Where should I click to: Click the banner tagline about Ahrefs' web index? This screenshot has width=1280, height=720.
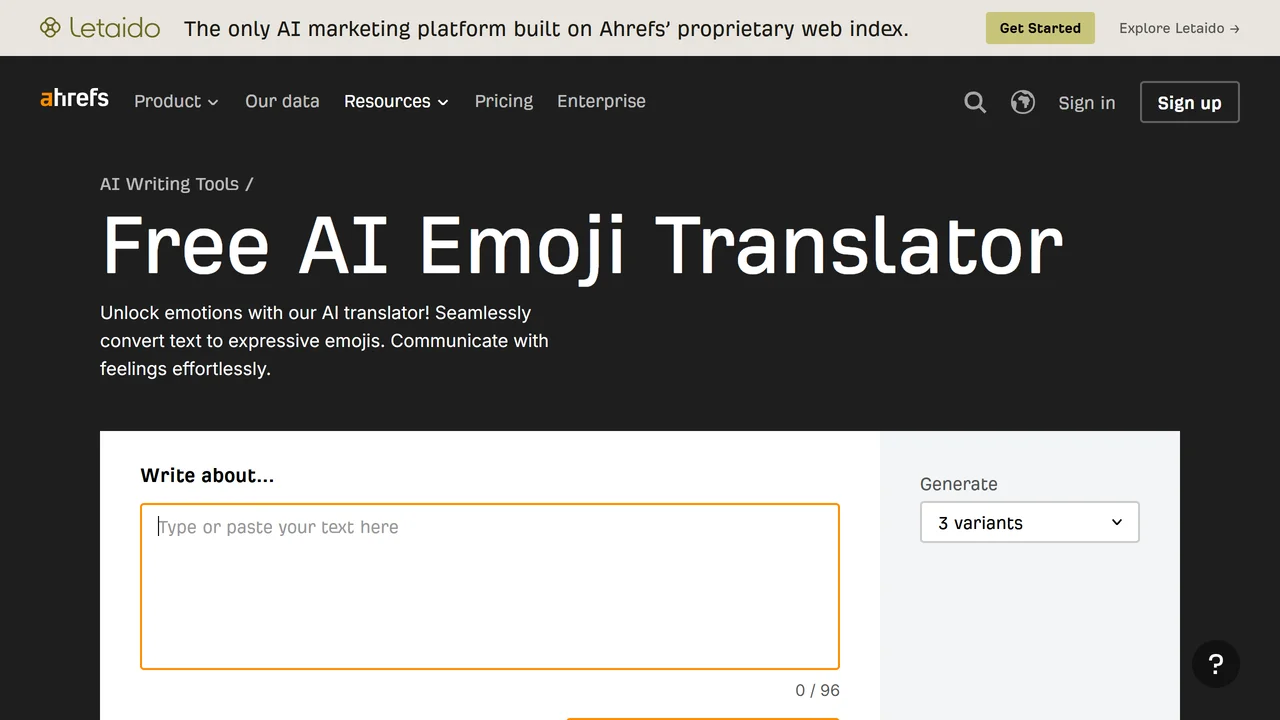click(546, 28)
